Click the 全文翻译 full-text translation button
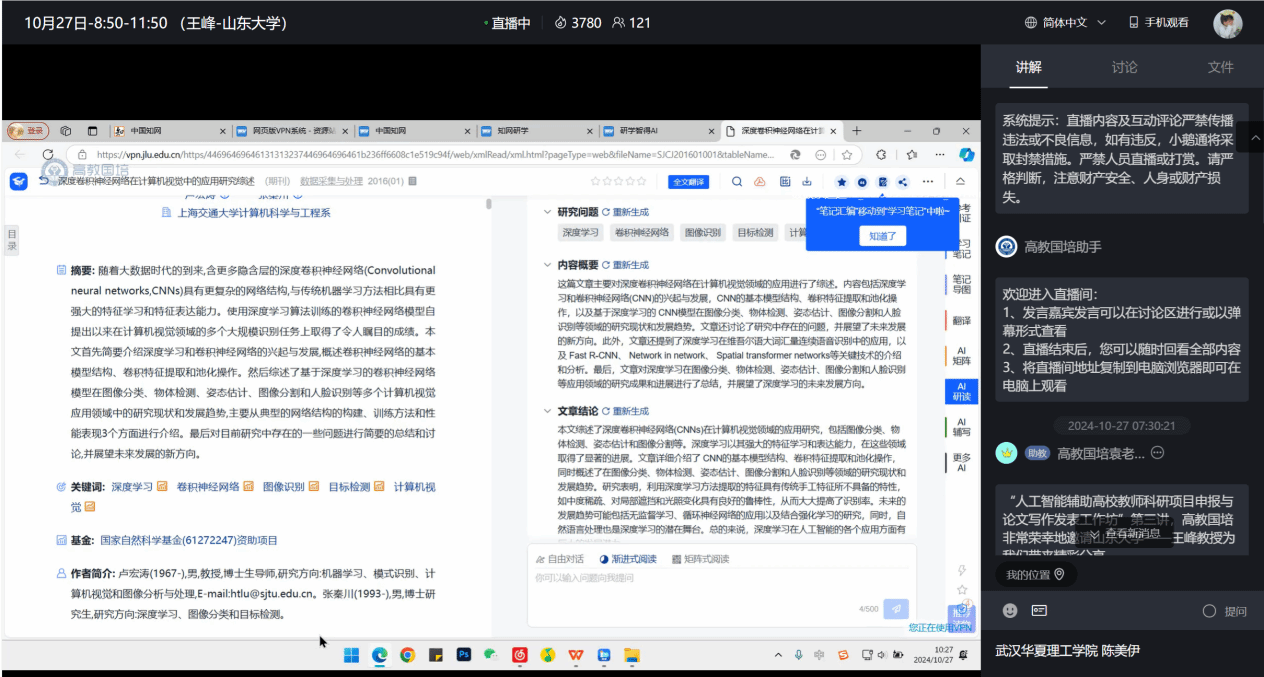This screenshot has height=677, width=1264. pyautogui.click(x=689, y=182)
